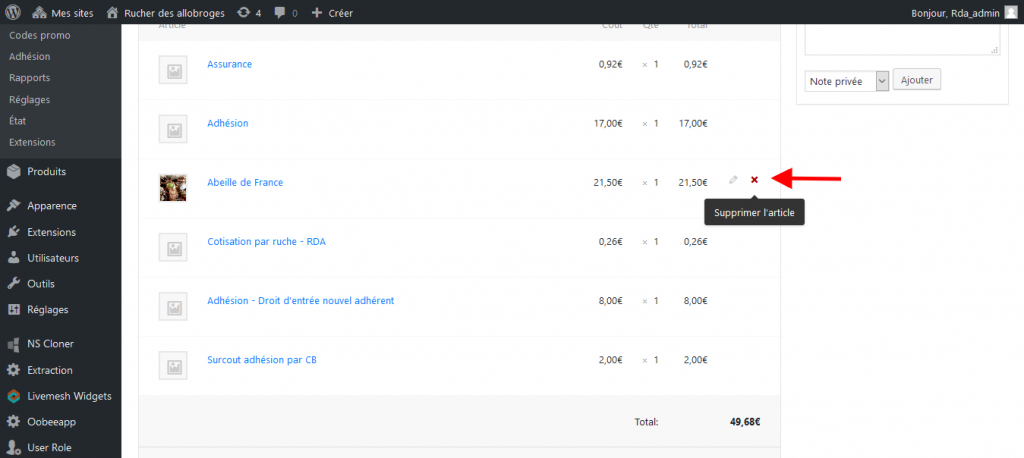Open the Note privée dropdown
This screenshot has width=1024, height=458.
pyautogui.click(x=846, y=81)
